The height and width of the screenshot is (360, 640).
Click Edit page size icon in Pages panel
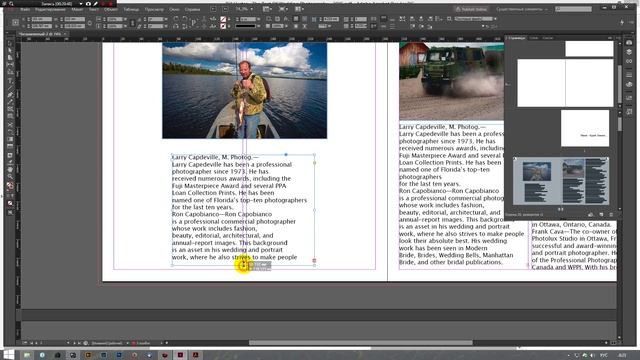coord(591,215)
